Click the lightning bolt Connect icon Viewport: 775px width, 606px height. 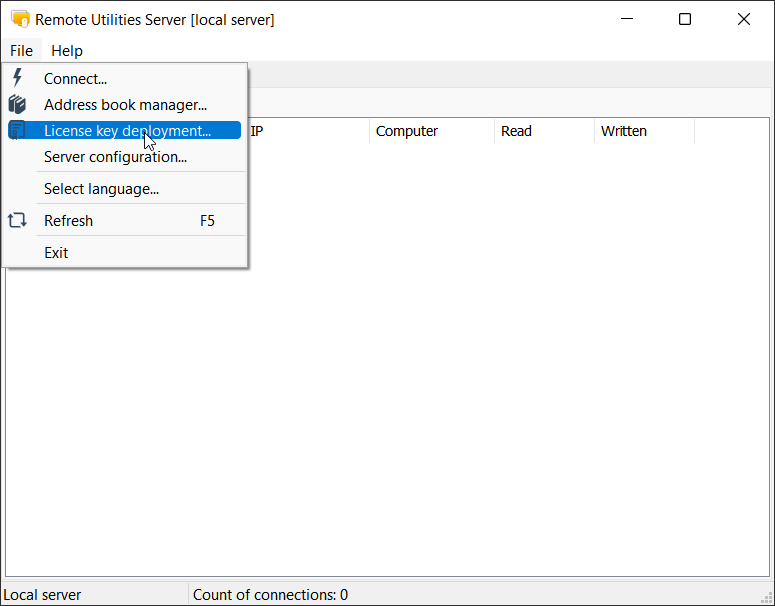point(17,78)
